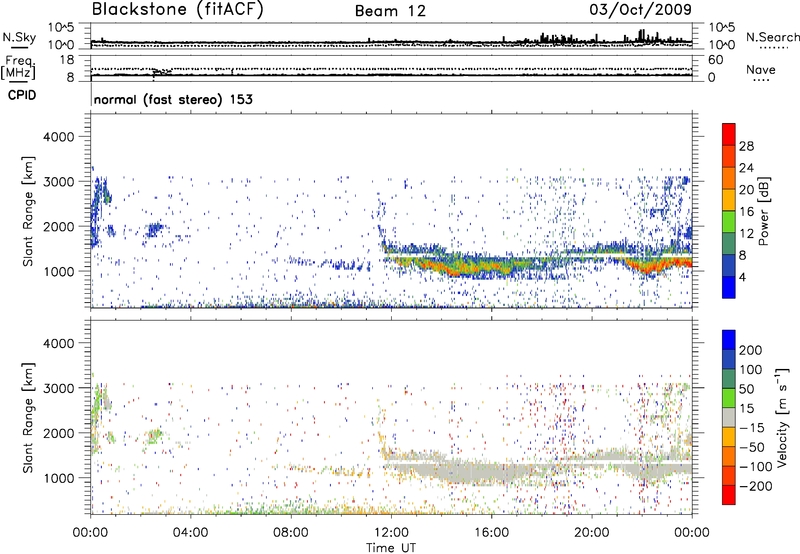
Task: Click the "16" power scale label
Action: click(x=746, y=212)
